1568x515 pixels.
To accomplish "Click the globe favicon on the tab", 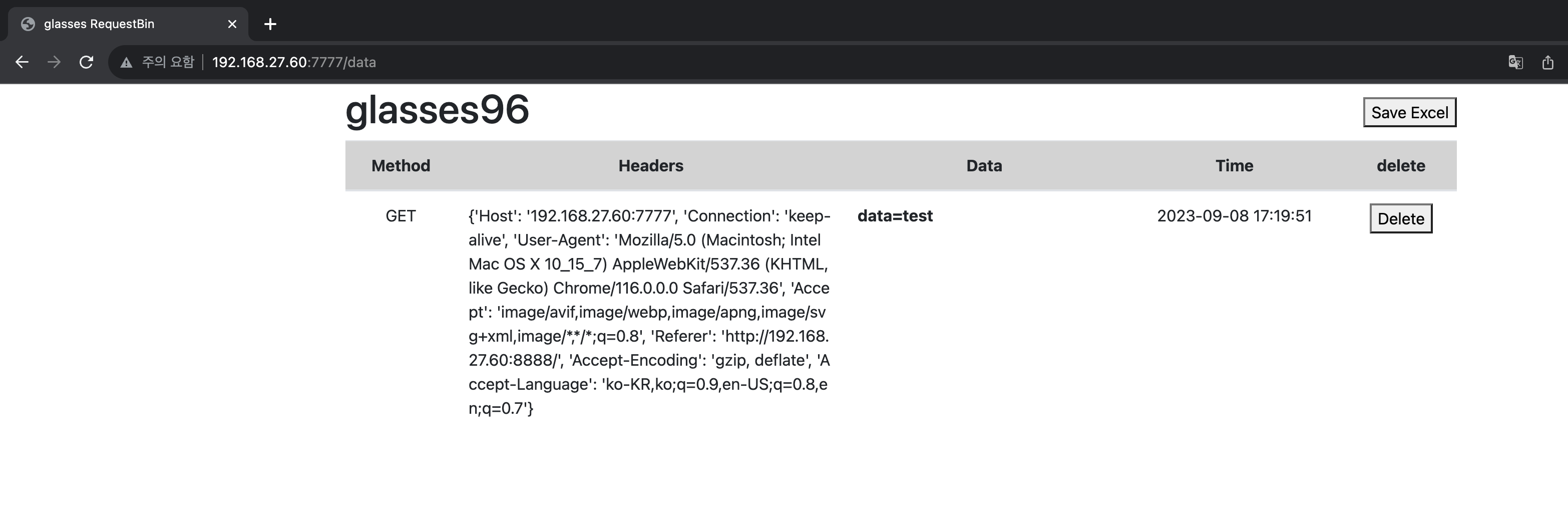I will coord(28,24).
